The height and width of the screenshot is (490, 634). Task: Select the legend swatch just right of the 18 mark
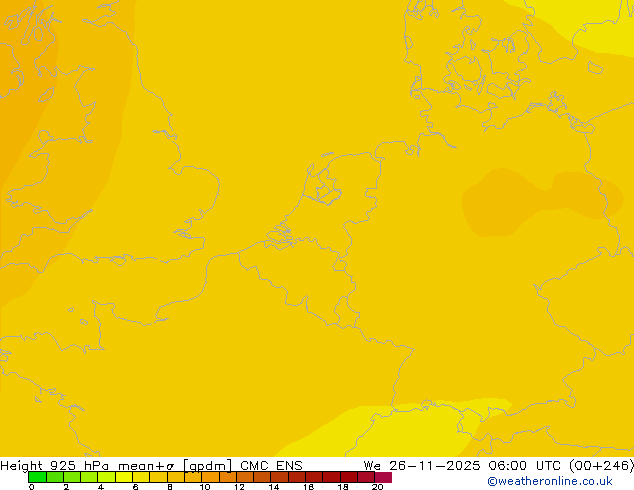point(349,477)
